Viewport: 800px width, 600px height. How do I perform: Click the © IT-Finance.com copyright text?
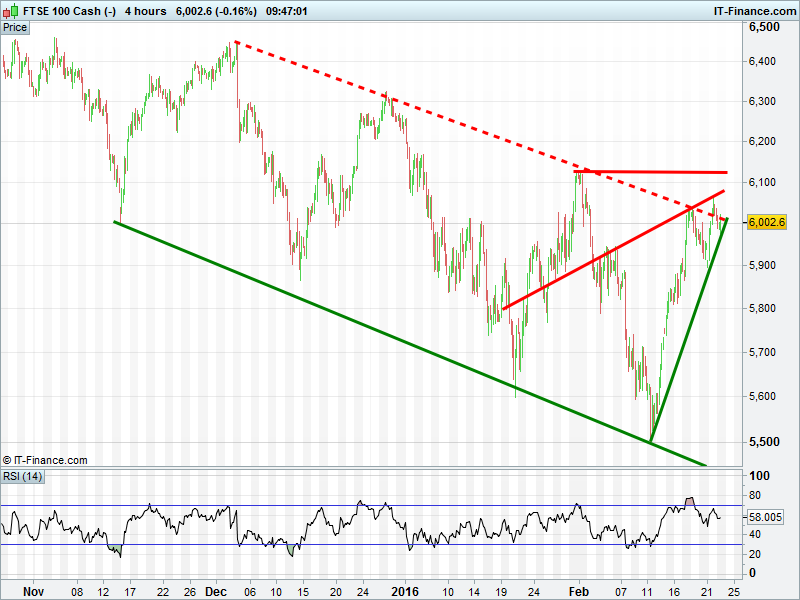[x=45, y=460]
